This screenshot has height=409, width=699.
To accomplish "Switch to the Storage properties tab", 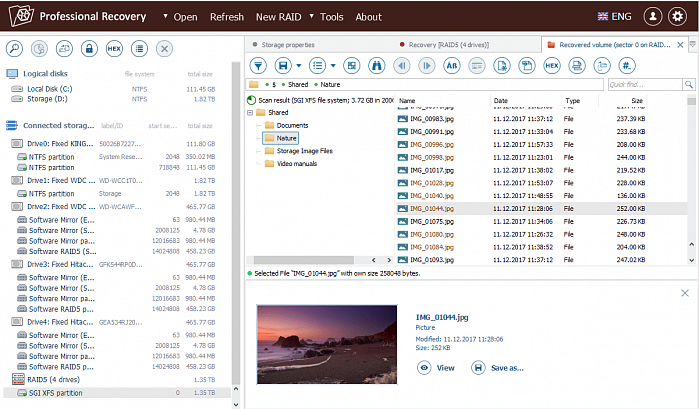I will pos(288,45).
